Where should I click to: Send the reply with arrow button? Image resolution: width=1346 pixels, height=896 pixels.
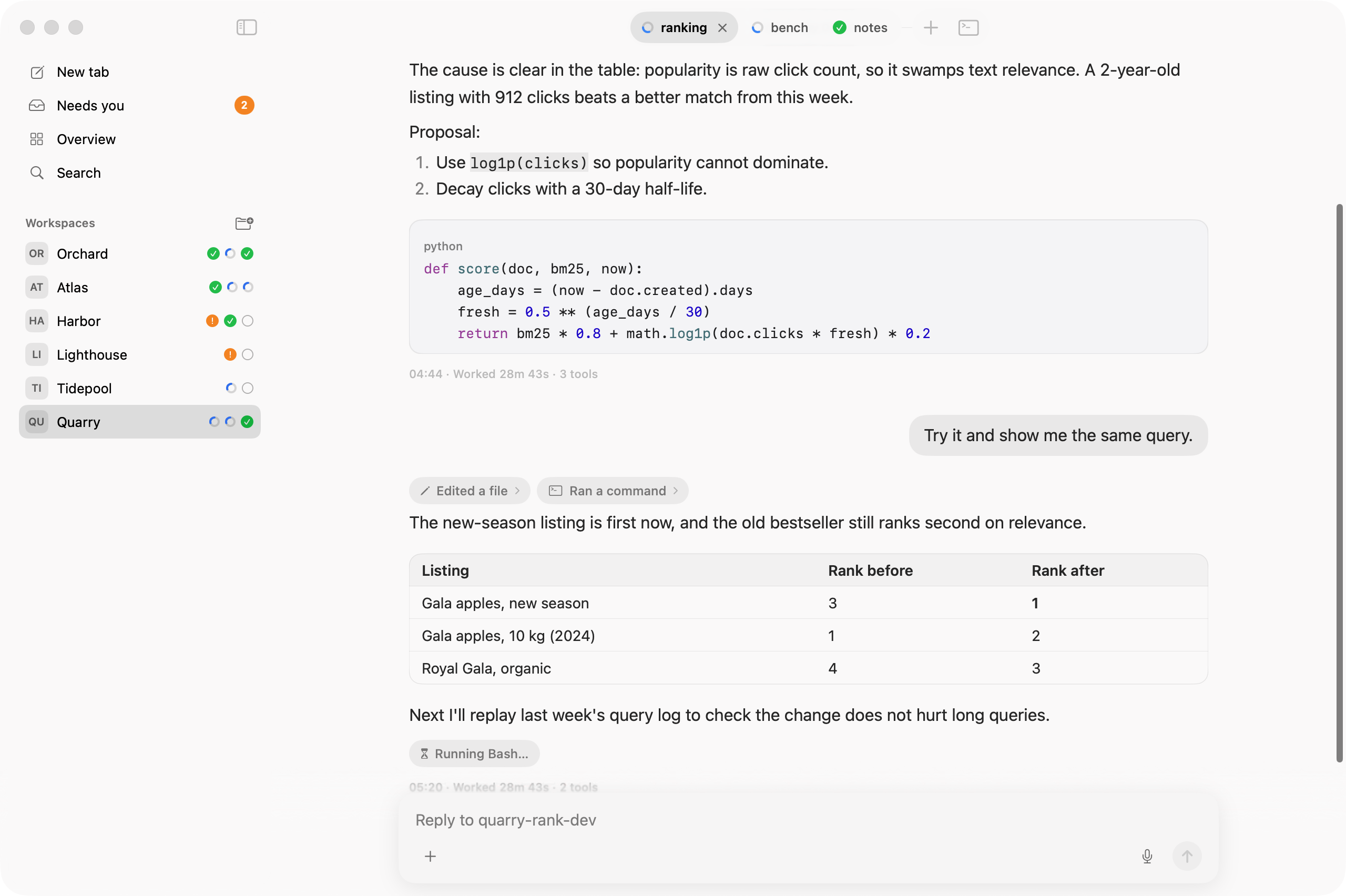pos(1187,856)
